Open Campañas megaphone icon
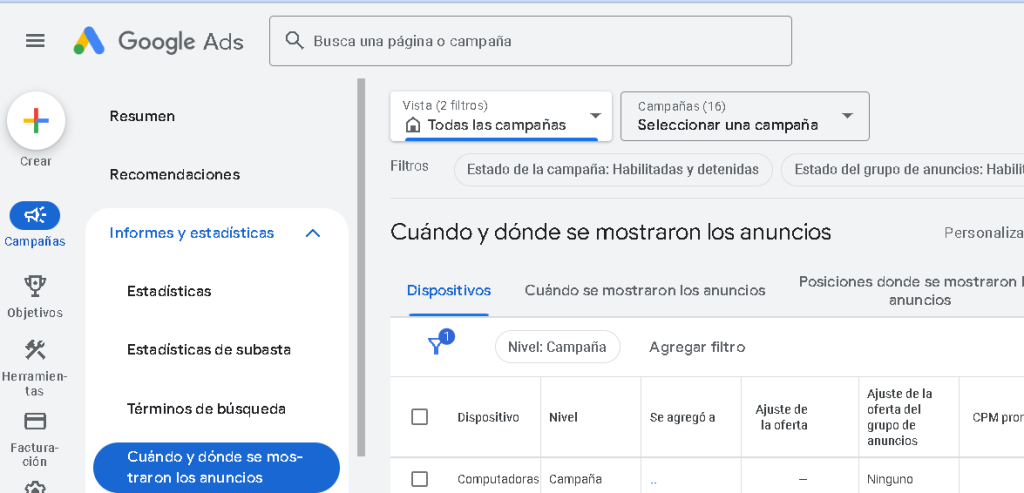Viewport: 1024px width, 493px height. [35, 215]
